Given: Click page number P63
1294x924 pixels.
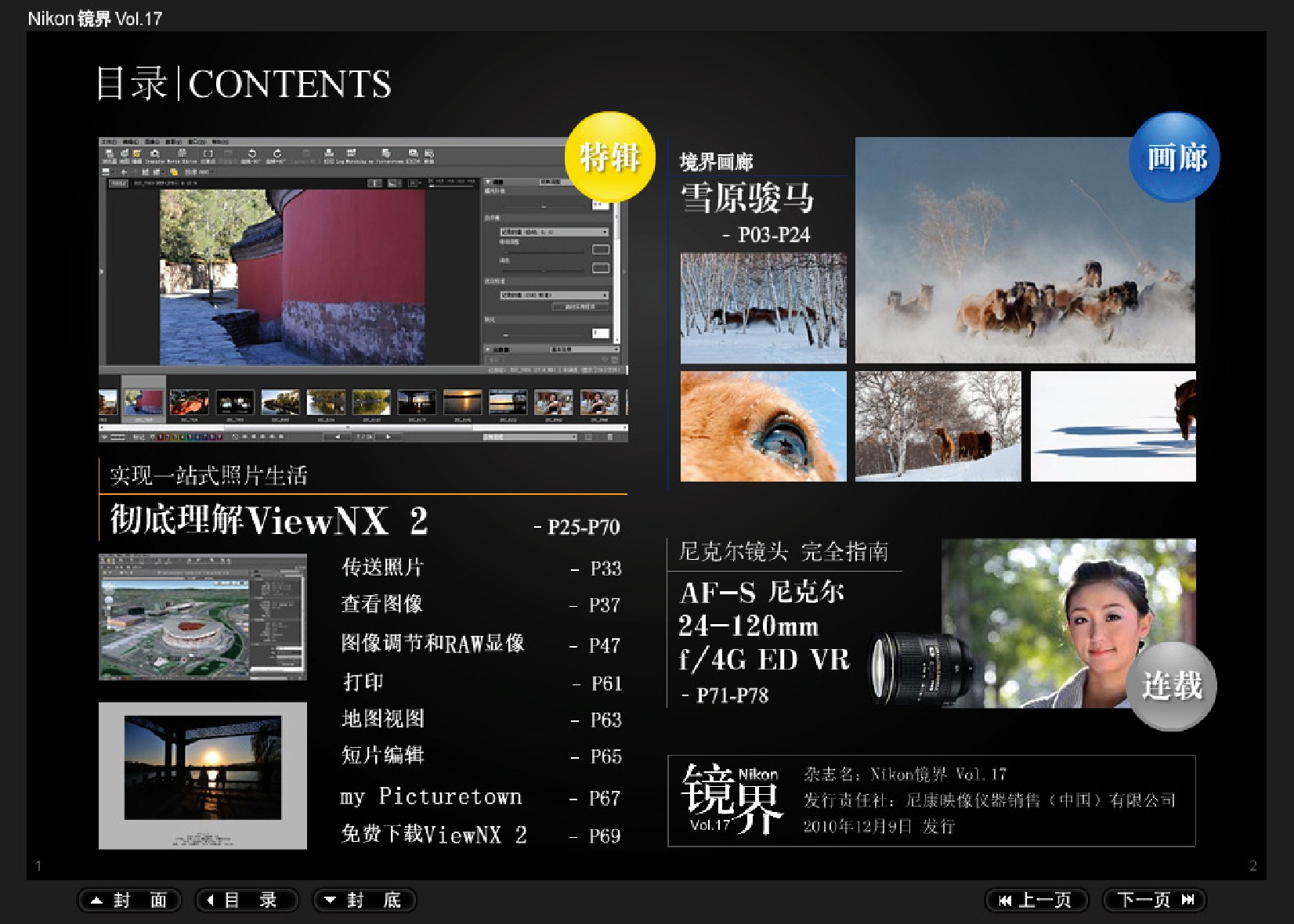Looking at the screenshot, I should coord(605,720).
